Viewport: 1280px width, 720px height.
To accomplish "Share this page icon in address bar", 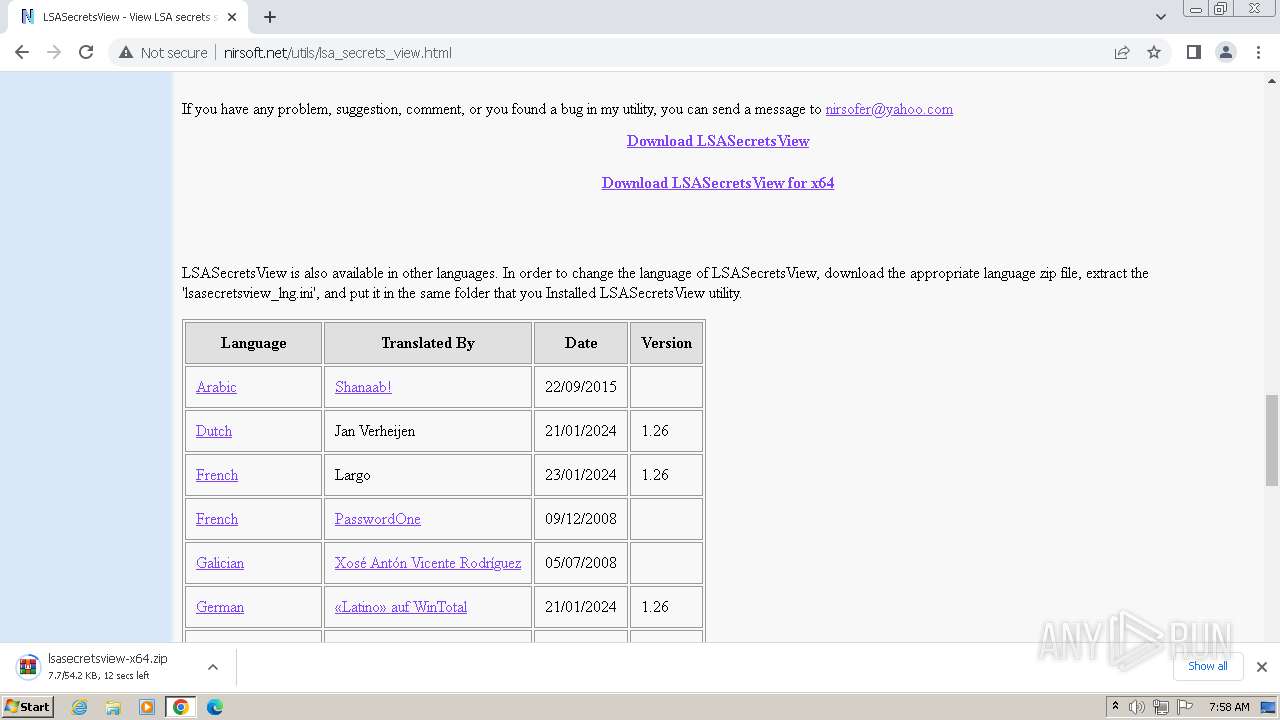I will [1122, 52].
